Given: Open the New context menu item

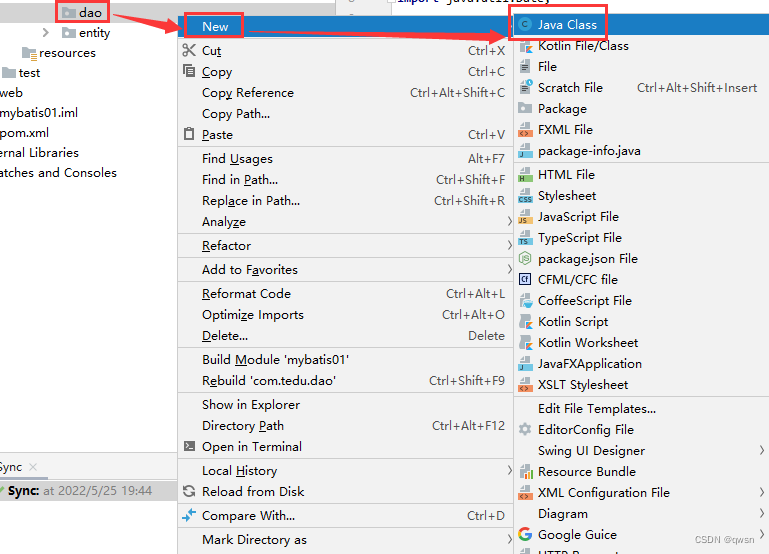Looking at the screenshot, I should [346, 26].
